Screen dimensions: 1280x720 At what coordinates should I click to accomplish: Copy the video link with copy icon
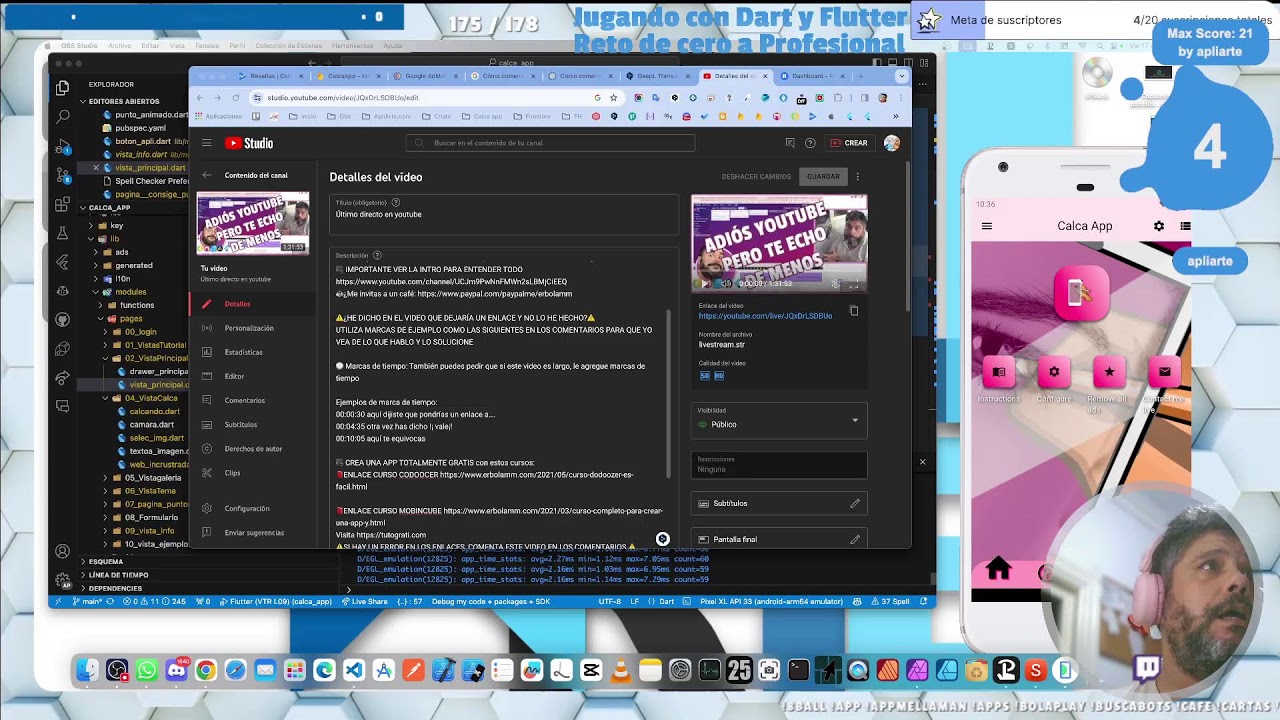coord(854,311)
